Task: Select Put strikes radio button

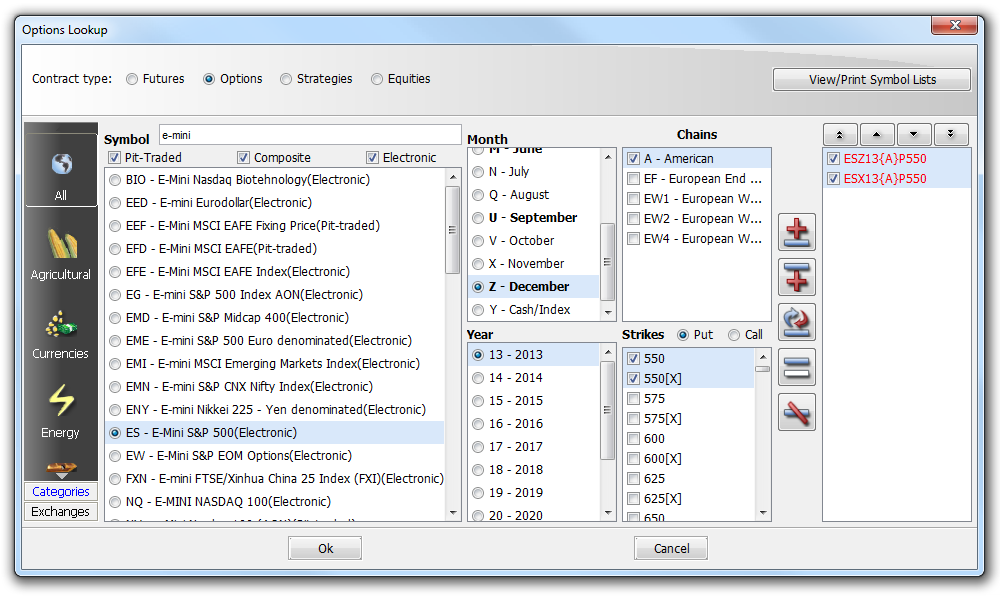Action: [x=683, y=335]
